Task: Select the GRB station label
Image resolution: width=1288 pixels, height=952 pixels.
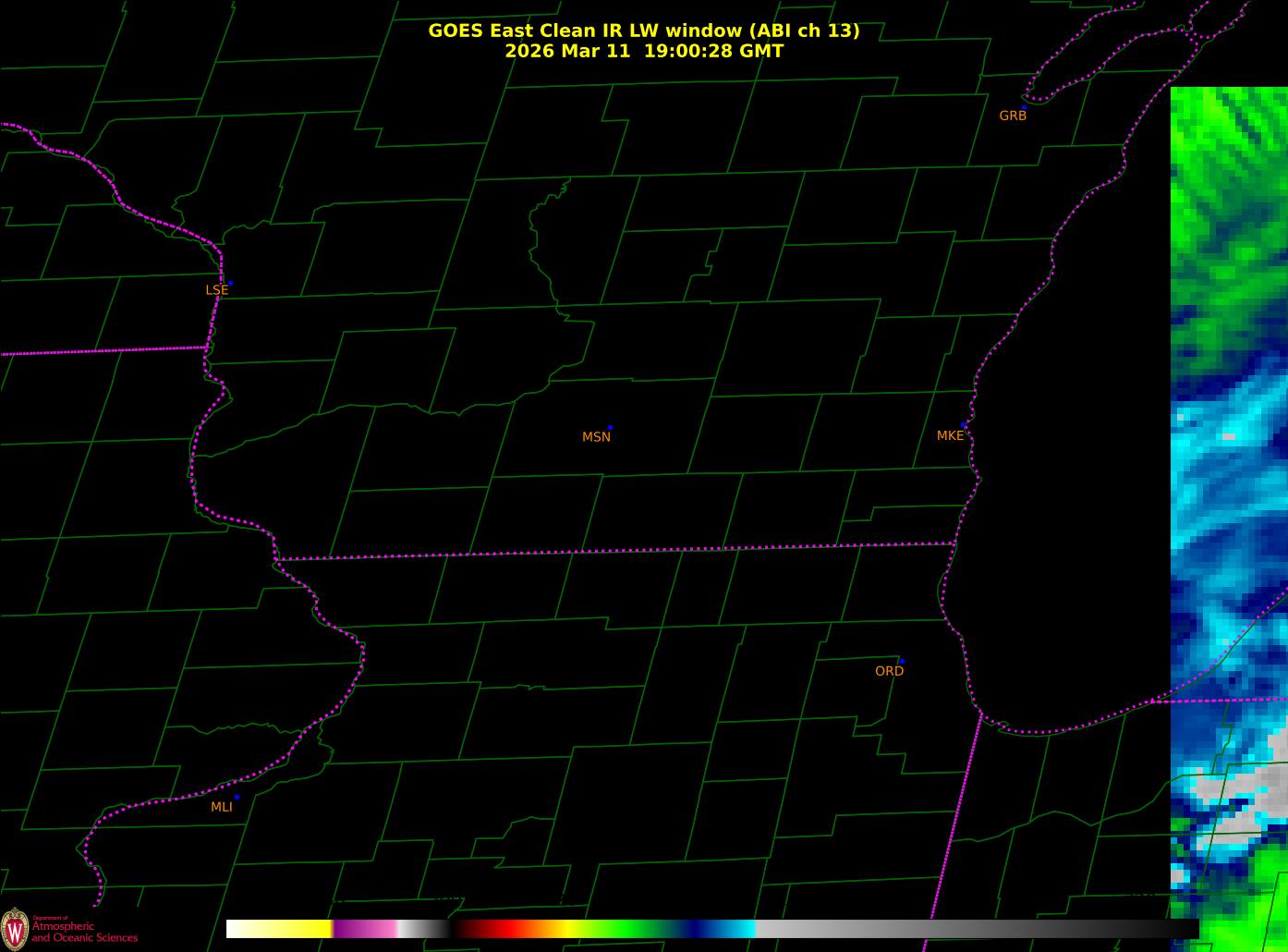Action: point(1013,116)
